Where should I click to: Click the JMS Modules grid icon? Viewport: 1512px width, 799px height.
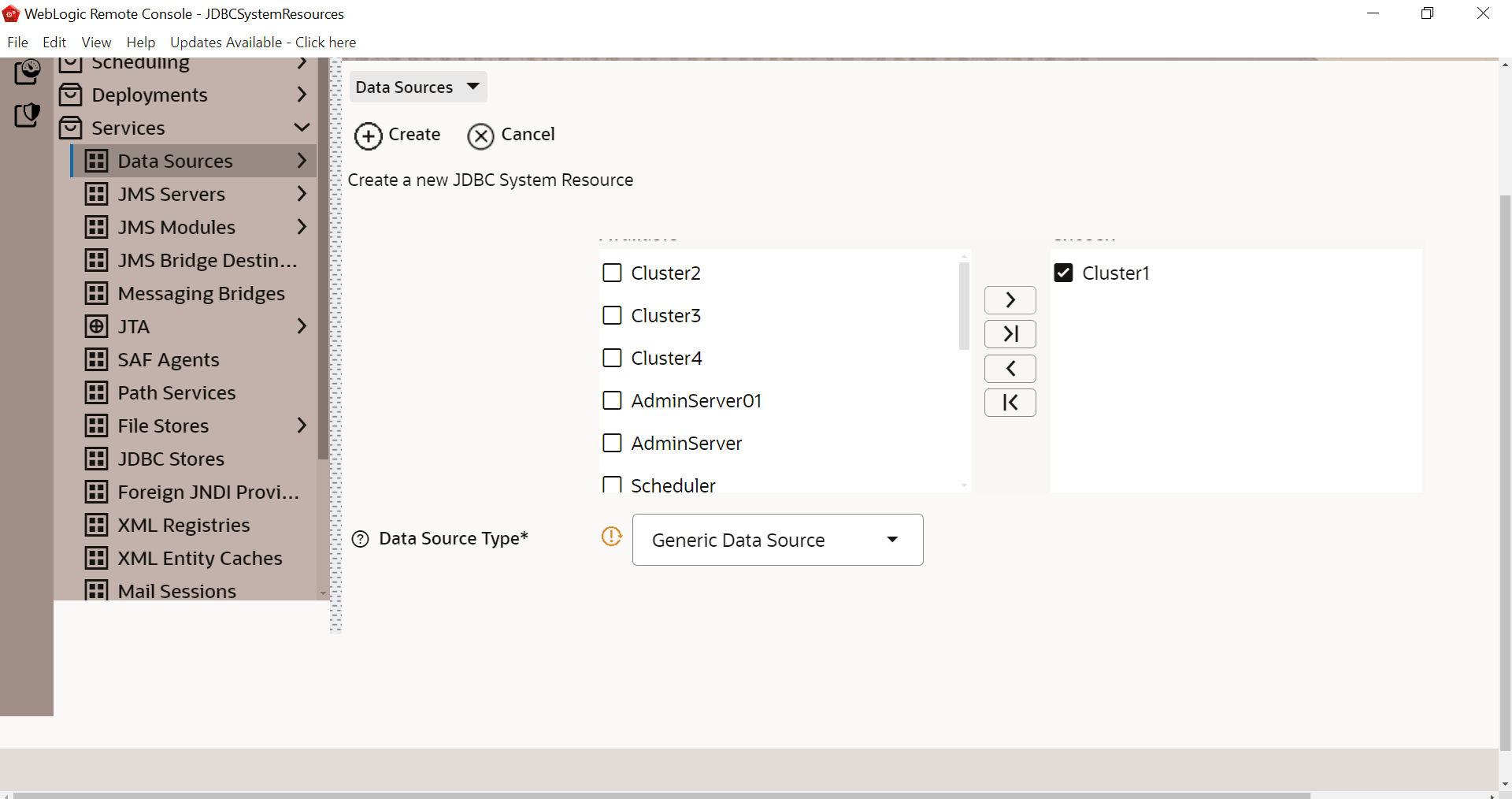pyautogui.click(x=97, y=227)
